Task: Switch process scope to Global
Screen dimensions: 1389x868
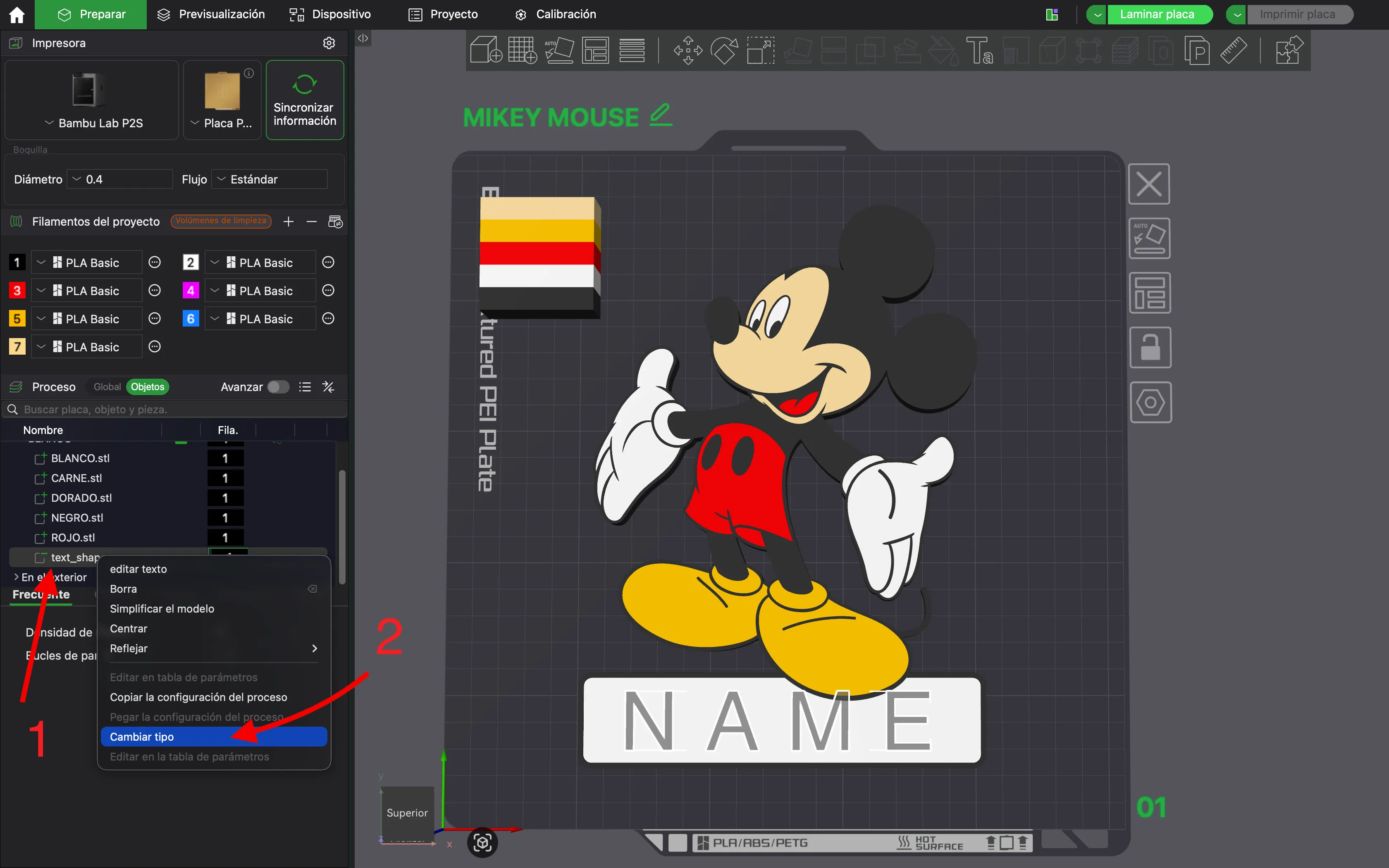Action: click(107, 387)
